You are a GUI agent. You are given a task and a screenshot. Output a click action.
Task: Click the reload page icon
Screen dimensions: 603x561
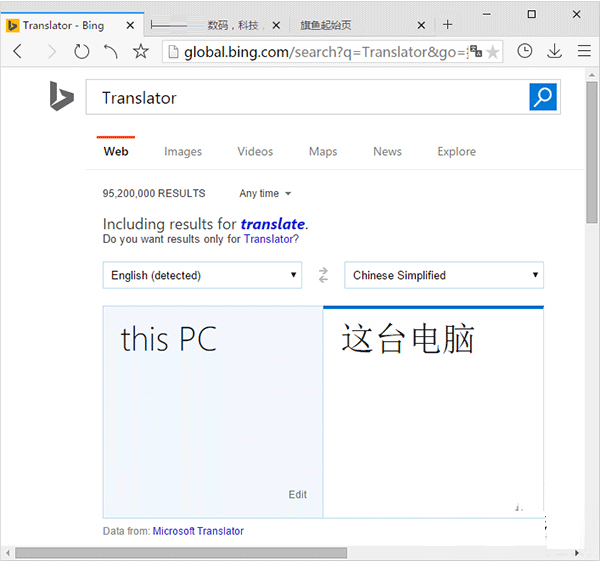click(82, 51)
